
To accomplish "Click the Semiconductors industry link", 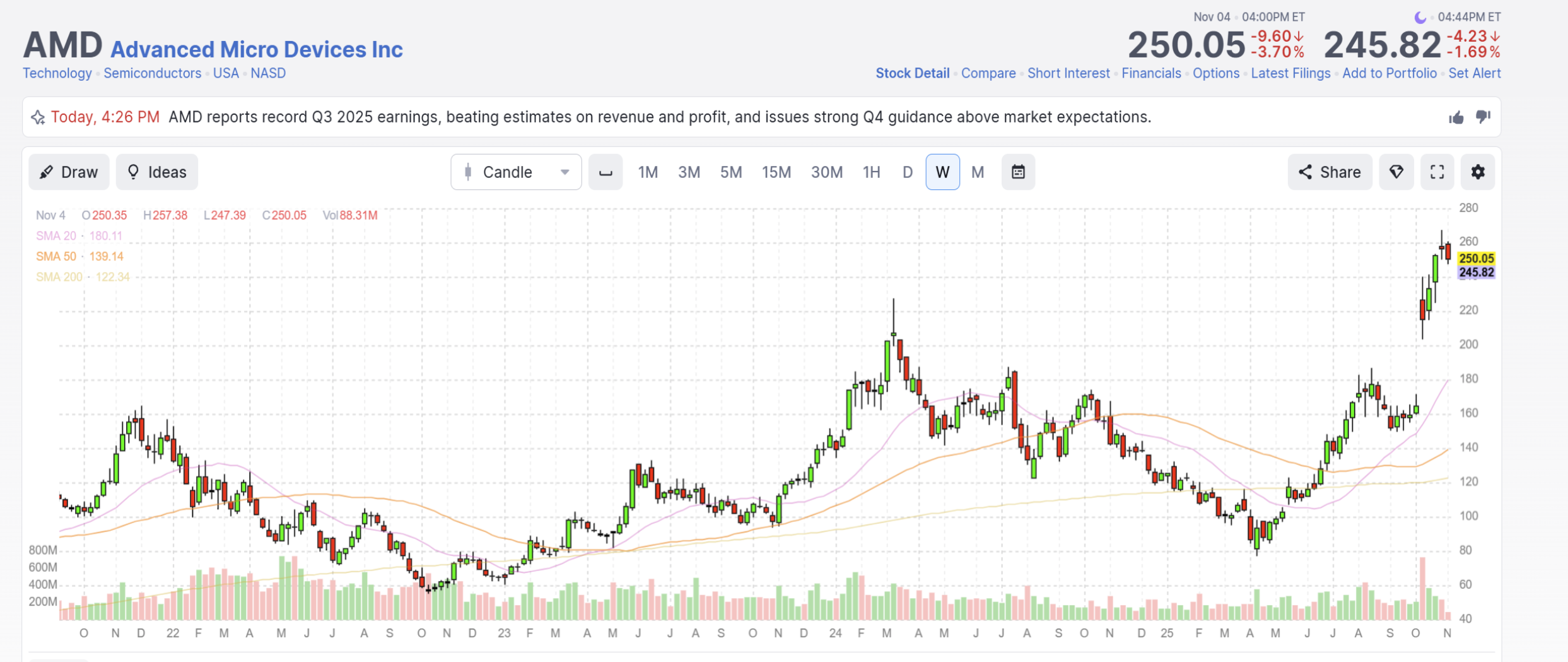I will click(152, 73).
